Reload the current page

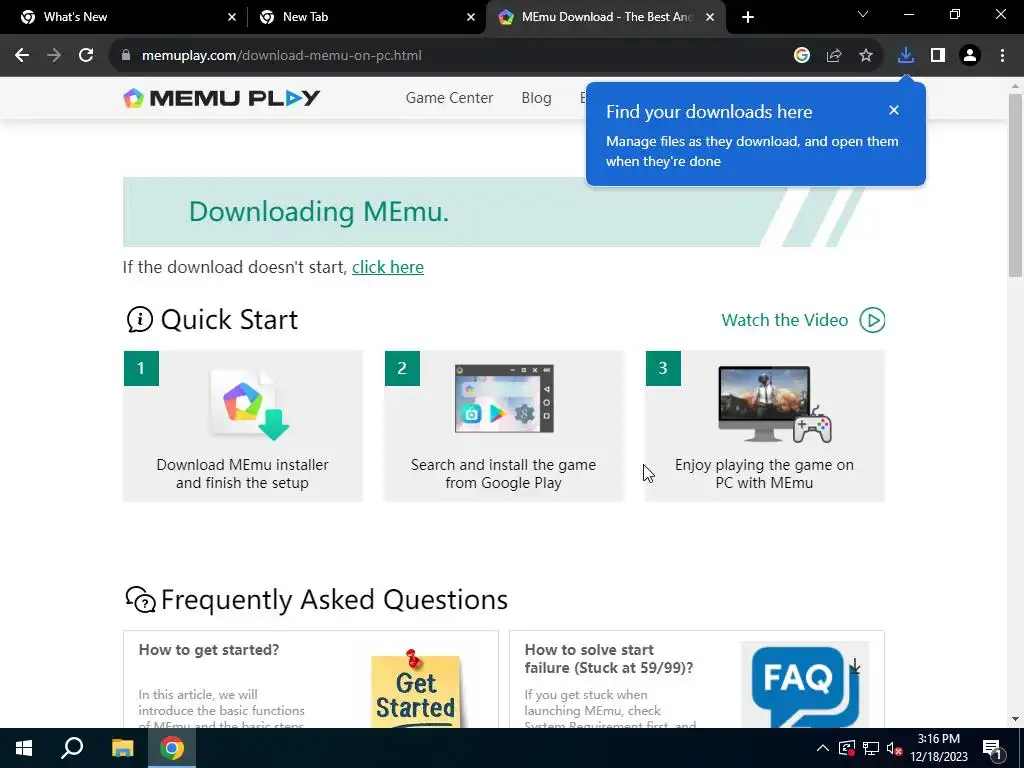[86, 56]
